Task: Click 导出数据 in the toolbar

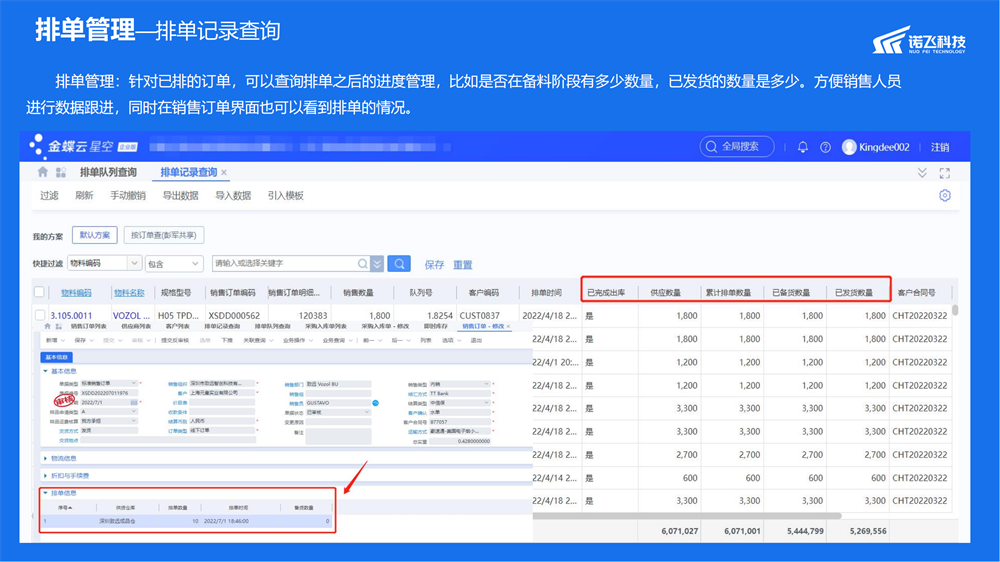Action: pyautogui.click(x=180, y=196)
